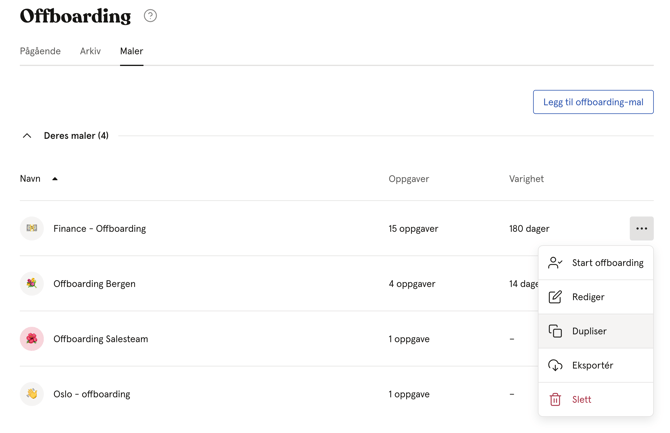This screenshot has height=433, width=670.
Task: Click the help question mark icon beside Offboarding
Action: pyautogui.click(x=150, y=16)
